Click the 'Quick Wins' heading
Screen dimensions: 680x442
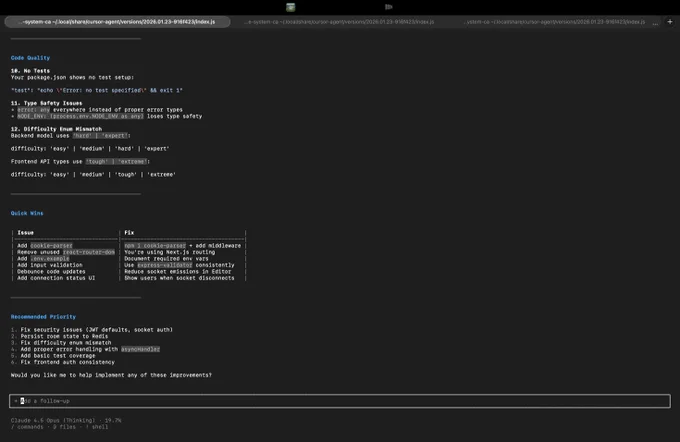(27, 213)
